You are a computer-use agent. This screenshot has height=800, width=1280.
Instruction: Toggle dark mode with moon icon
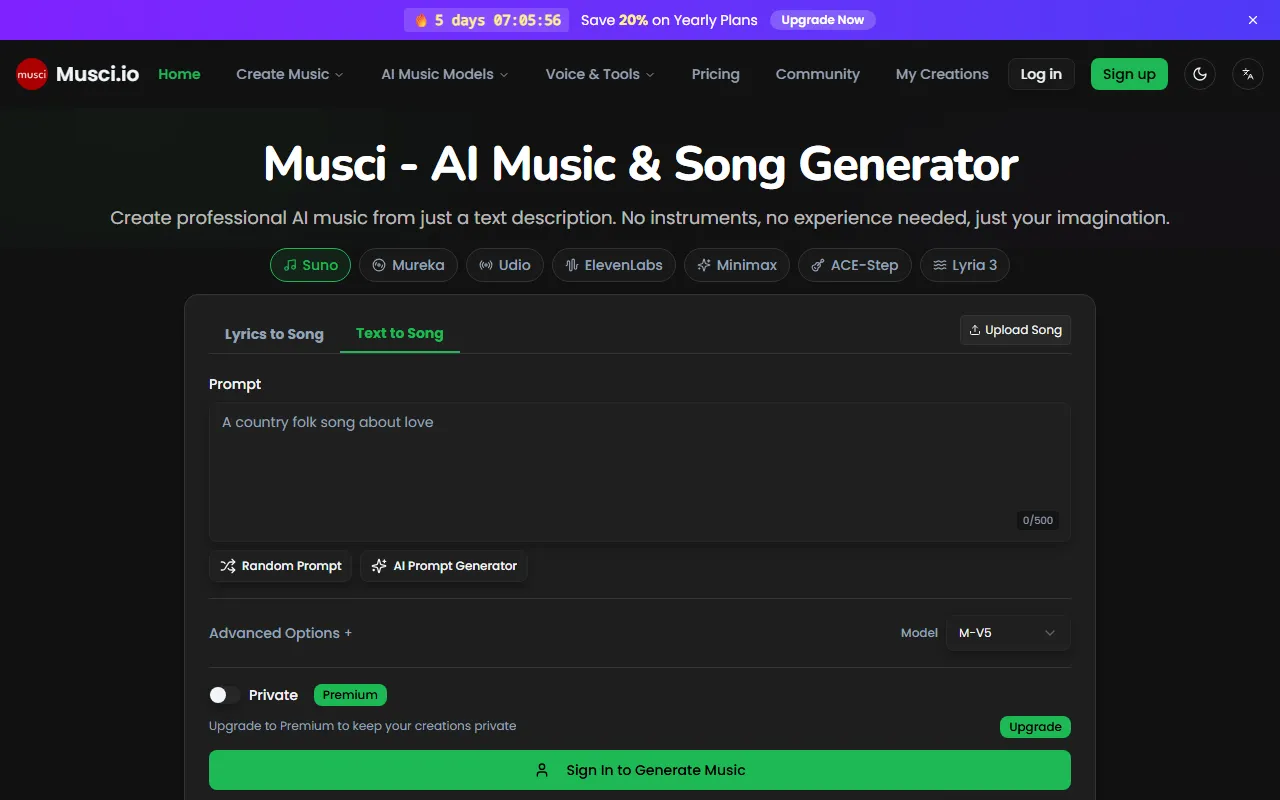(1200, 74)
